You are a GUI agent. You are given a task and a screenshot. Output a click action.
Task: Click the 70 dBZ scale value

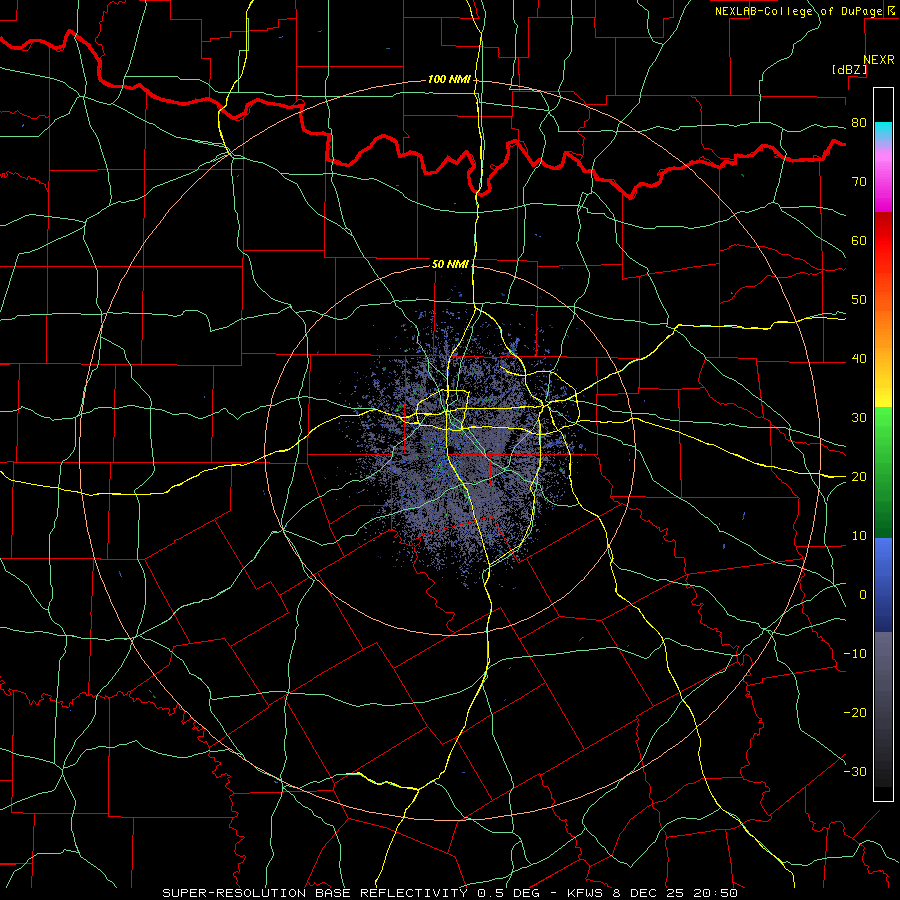(x=859, y=182)
